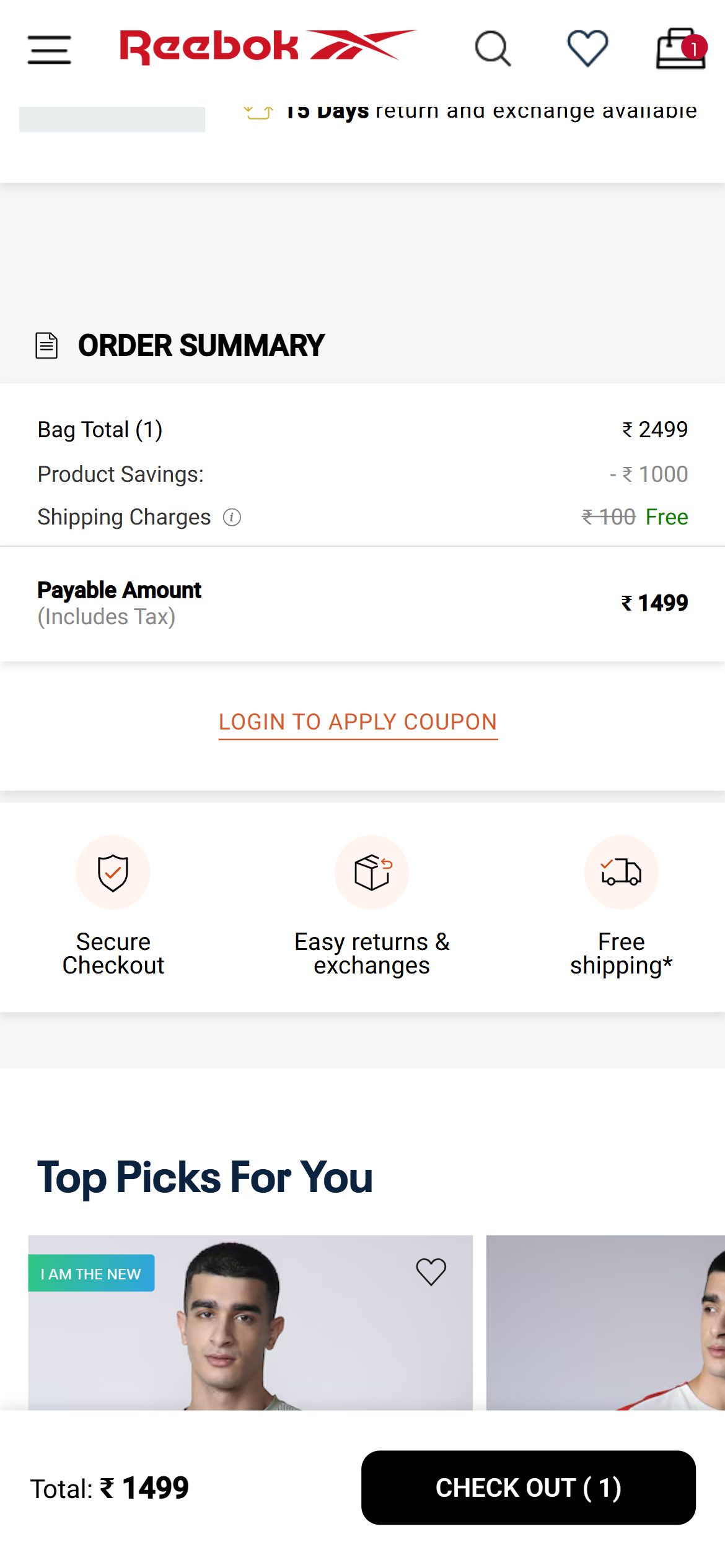
Task: Click the Order Summary document icon
Action: (46, 346)
